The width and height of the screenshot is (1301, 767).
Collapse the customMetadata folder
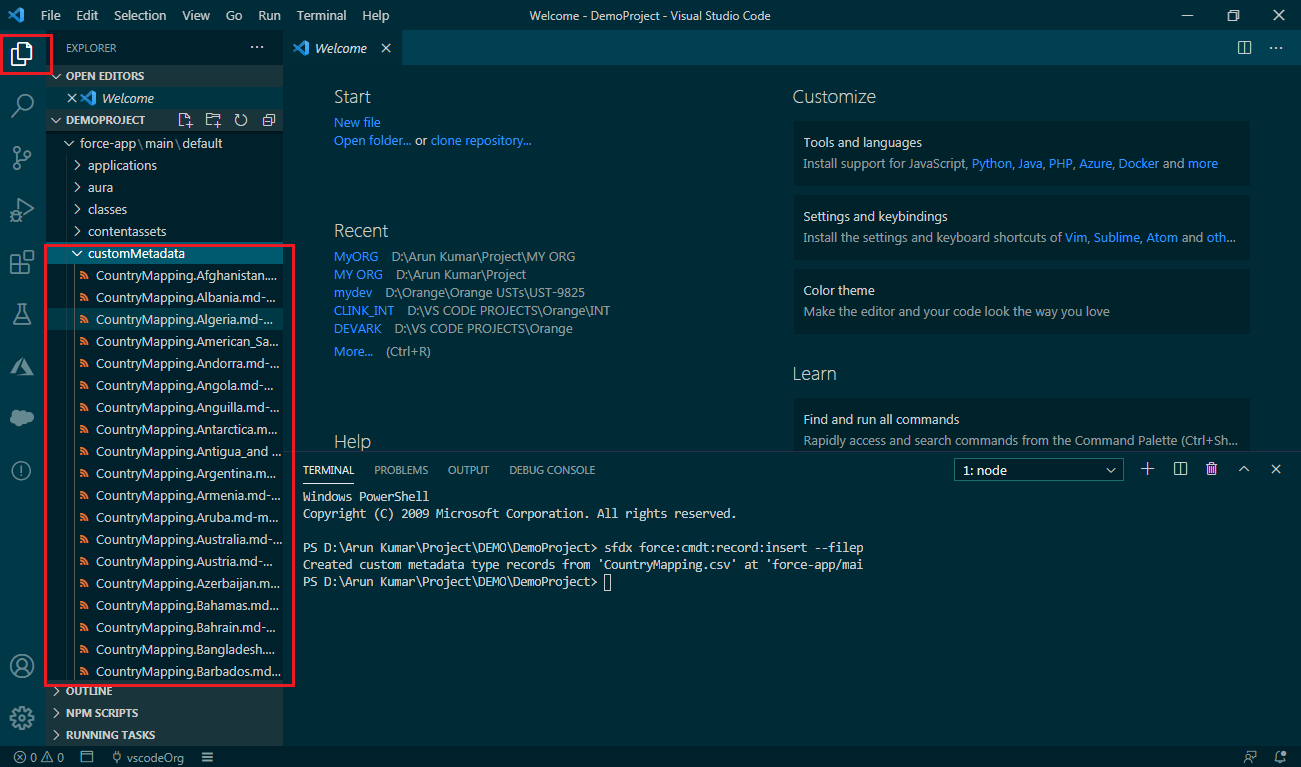(136, 253)
